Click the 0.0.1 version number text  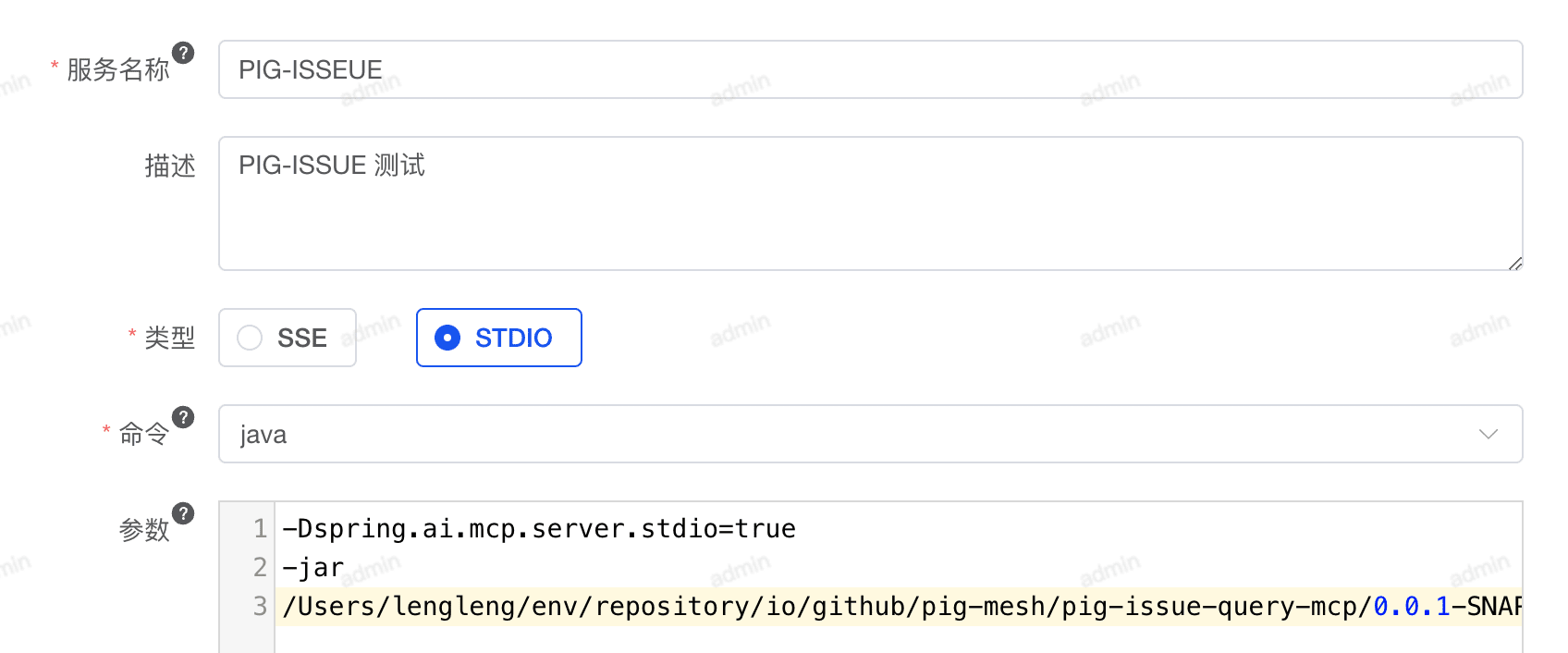[x=1412, y=606]
